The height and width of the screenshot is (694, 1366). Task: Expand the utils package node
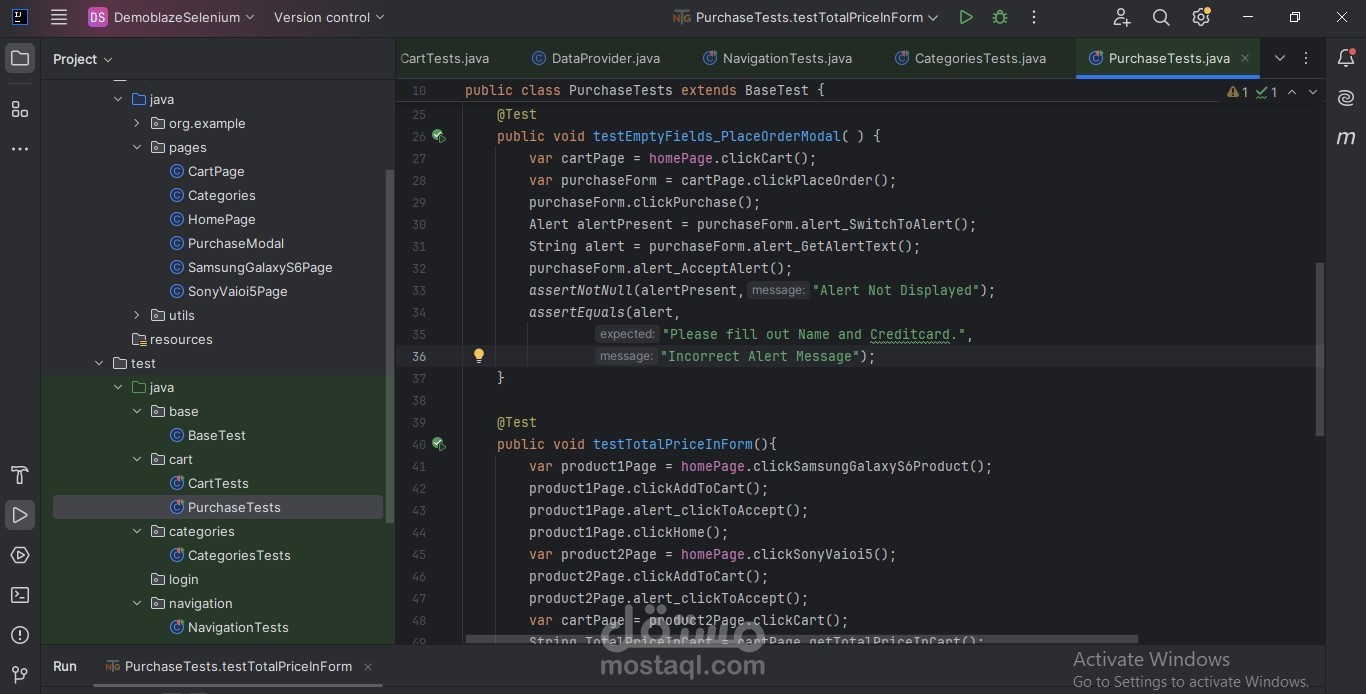click(137, 315)
